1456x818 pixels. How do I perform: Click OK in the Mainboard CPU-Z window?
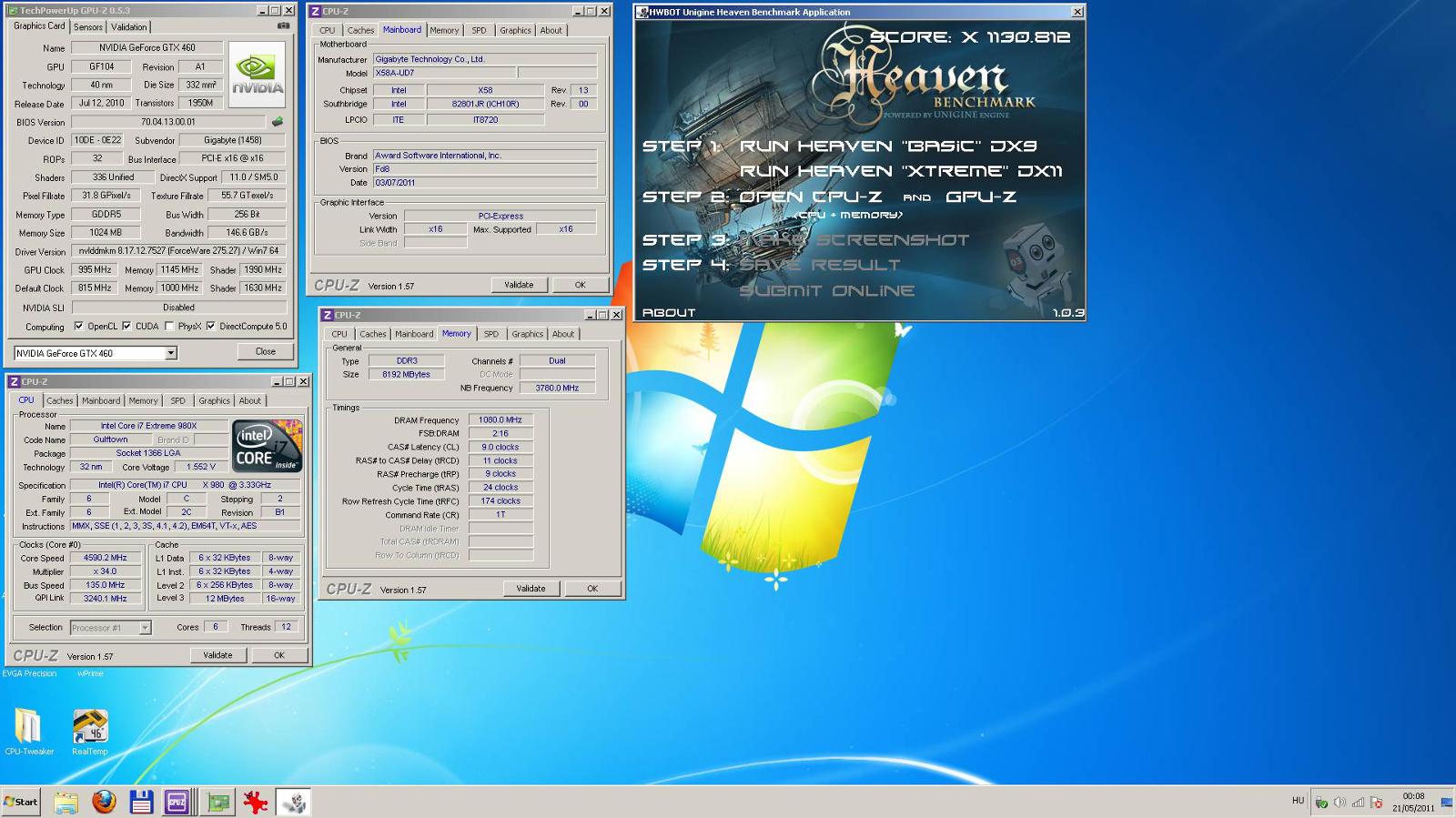[580, 285]
